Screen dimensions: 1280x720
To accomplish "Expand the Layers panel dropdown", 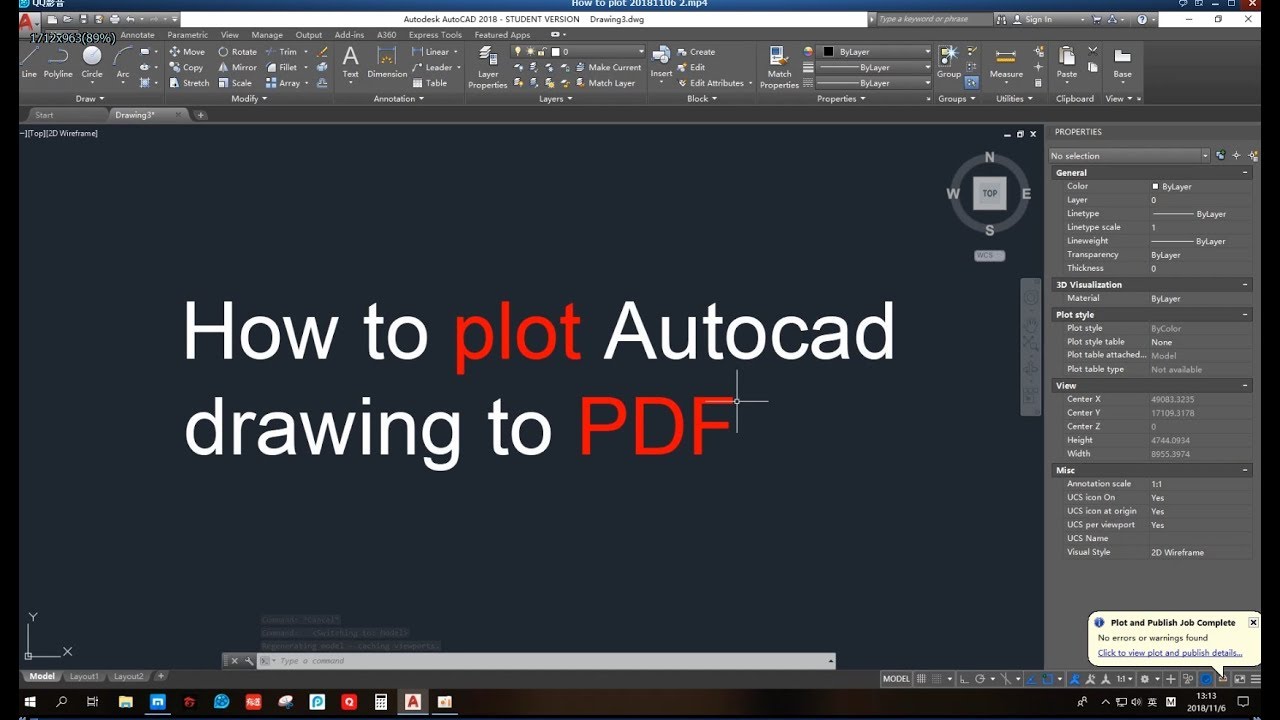I will [x=555, y=99].
